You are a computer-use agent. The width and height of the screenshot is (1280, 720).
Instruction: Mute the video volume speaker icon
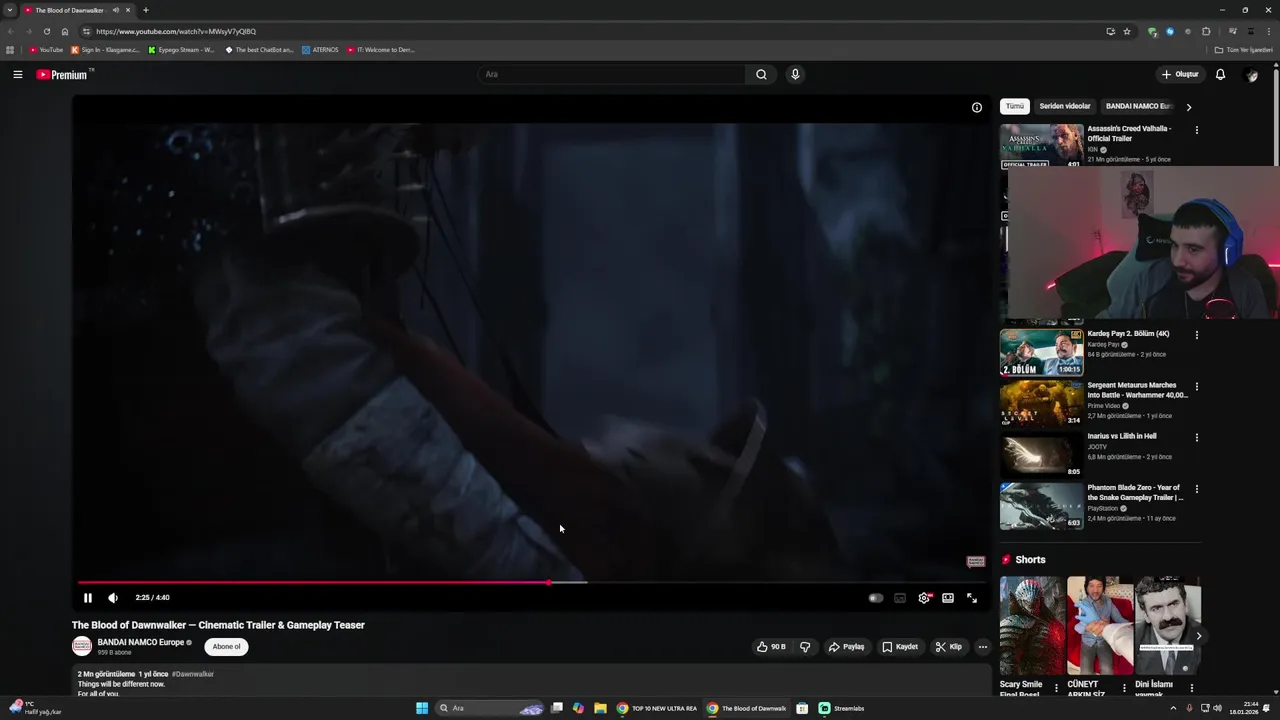tap(113, 598)
